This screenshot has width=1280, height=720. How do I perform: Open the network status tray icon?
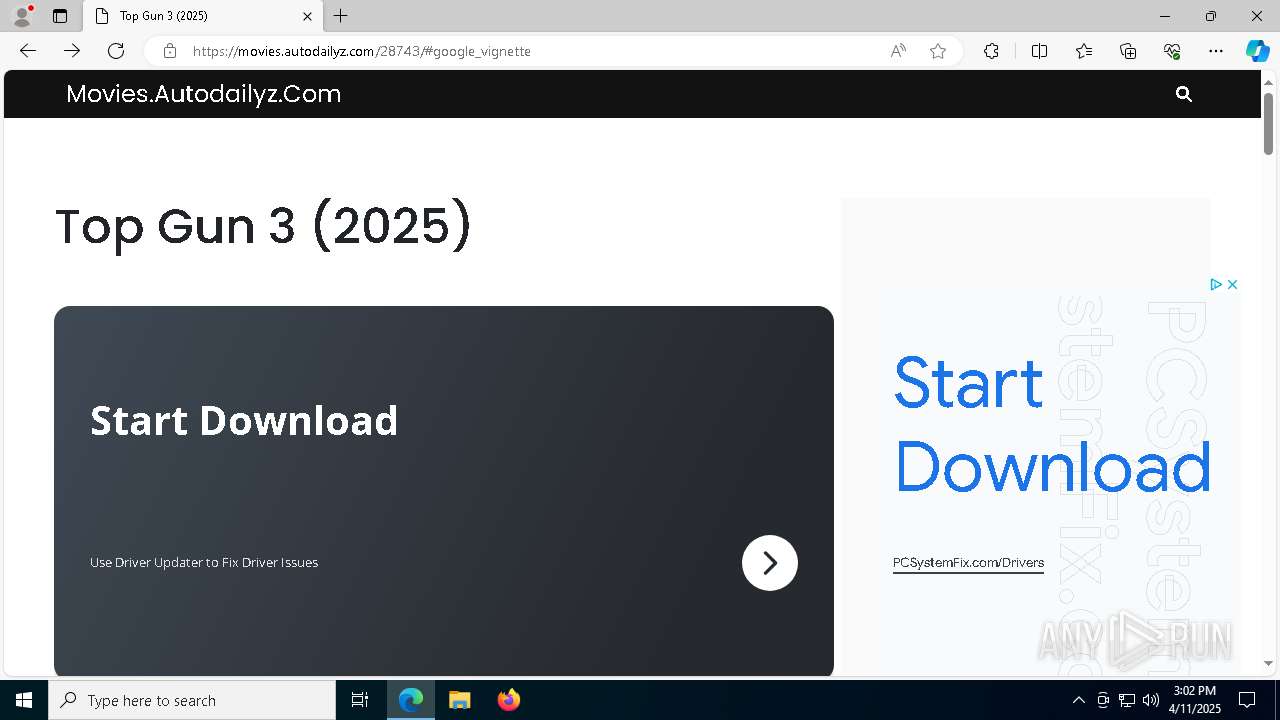tap(1127, 700)
